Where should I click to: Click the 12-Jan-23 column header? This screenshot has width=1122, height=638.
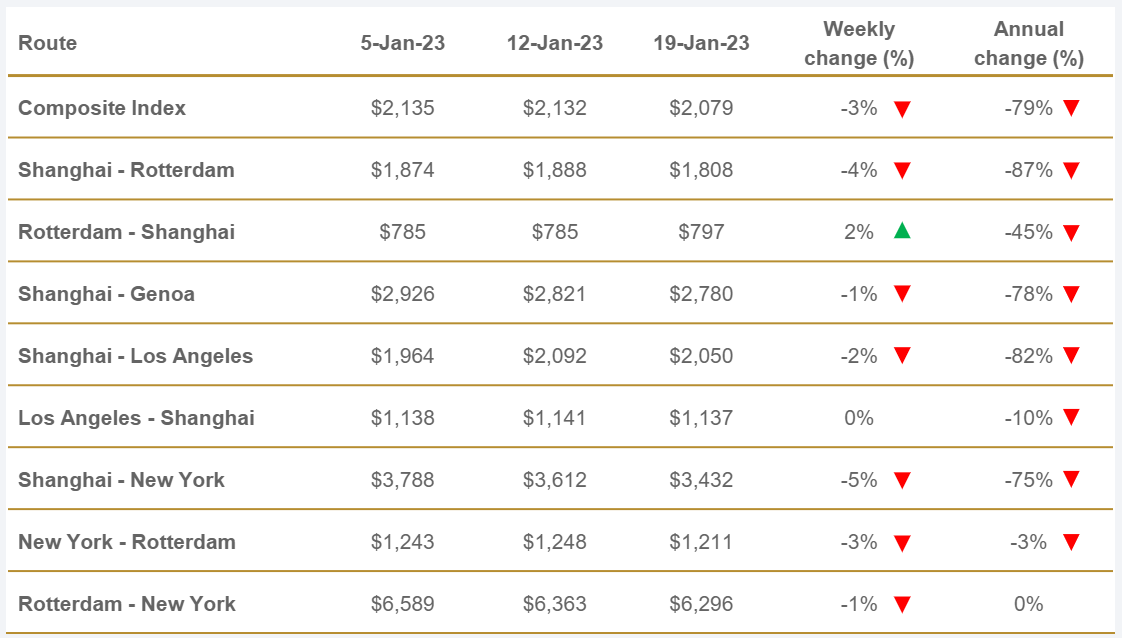click(x=555, y=43)
